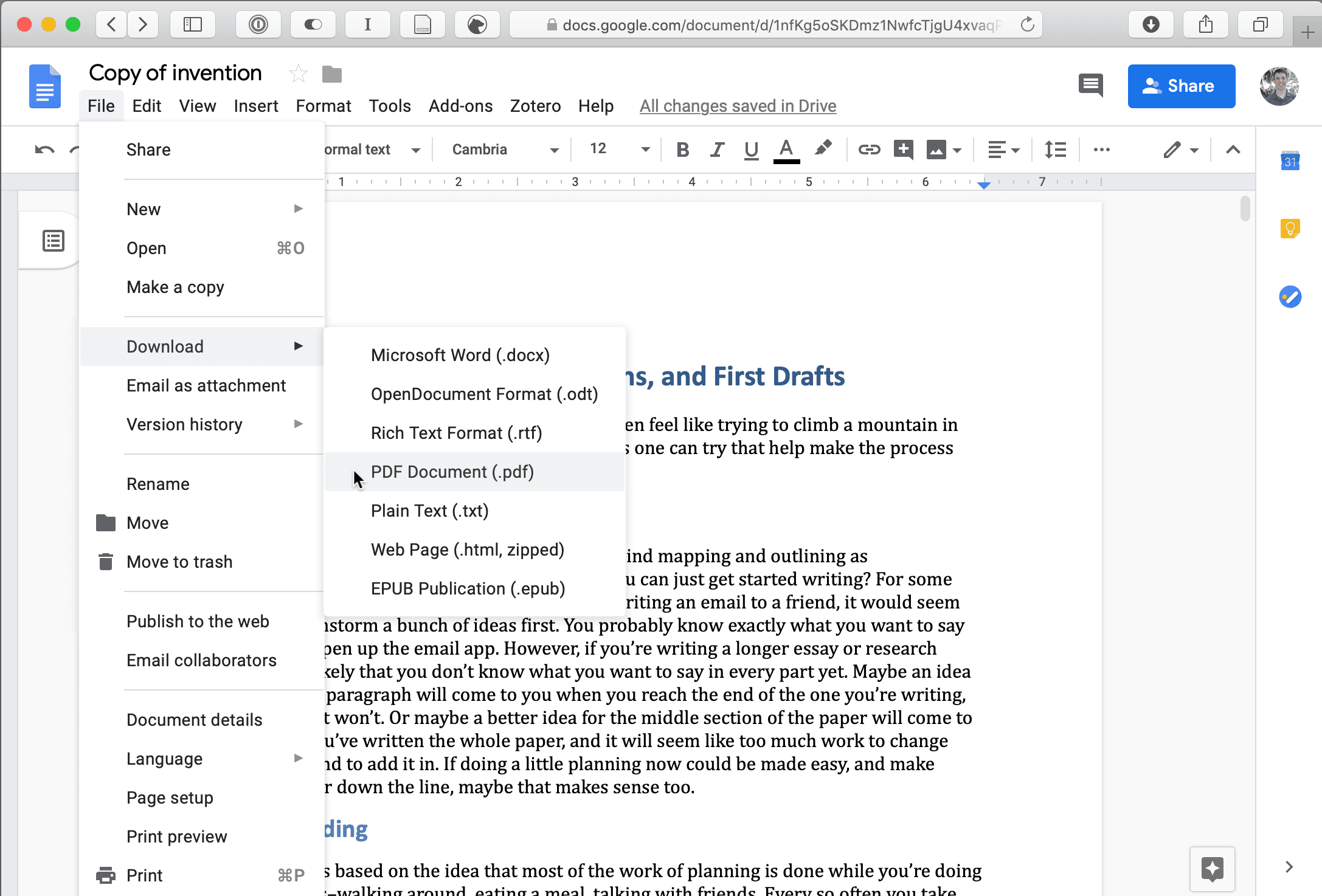Click the Bold formatting icon
Screen dimensions: 1322x896
tap(683, 150)
